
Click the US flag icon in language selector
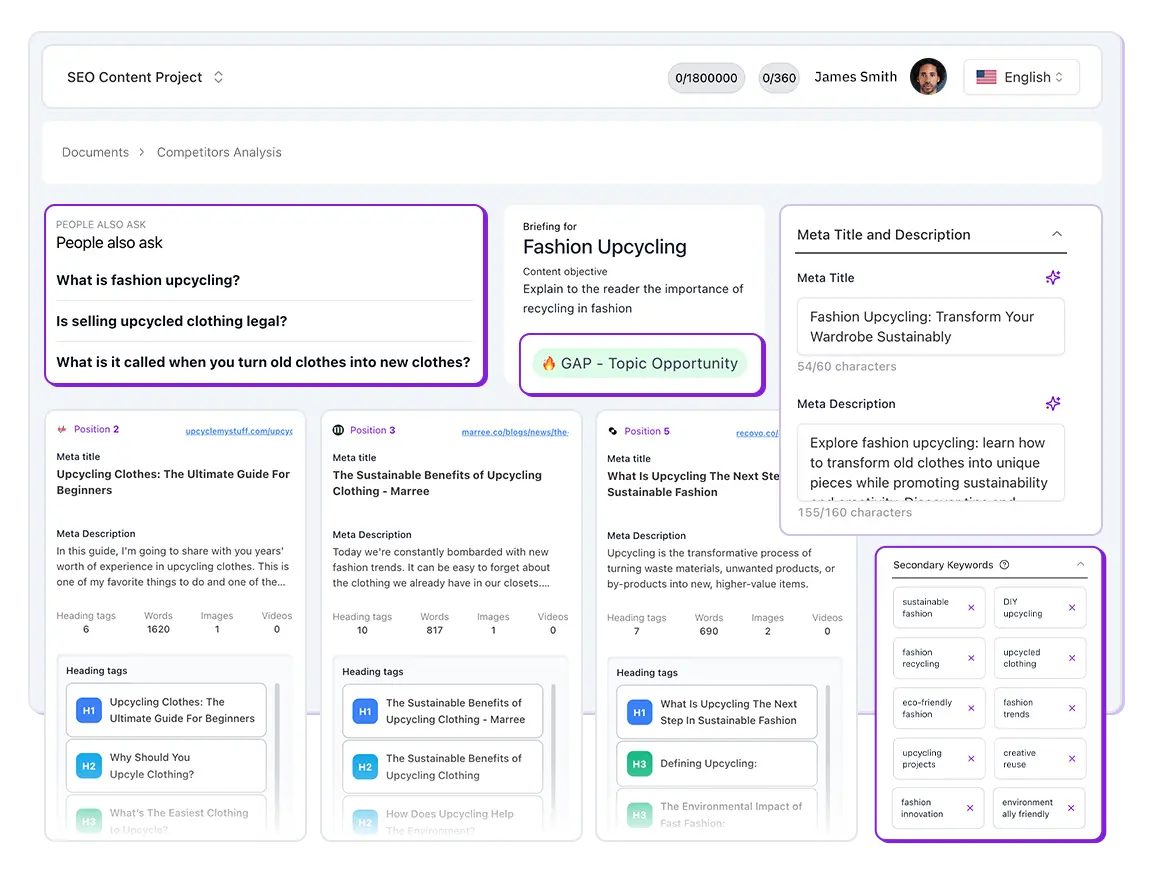(986, 77)
